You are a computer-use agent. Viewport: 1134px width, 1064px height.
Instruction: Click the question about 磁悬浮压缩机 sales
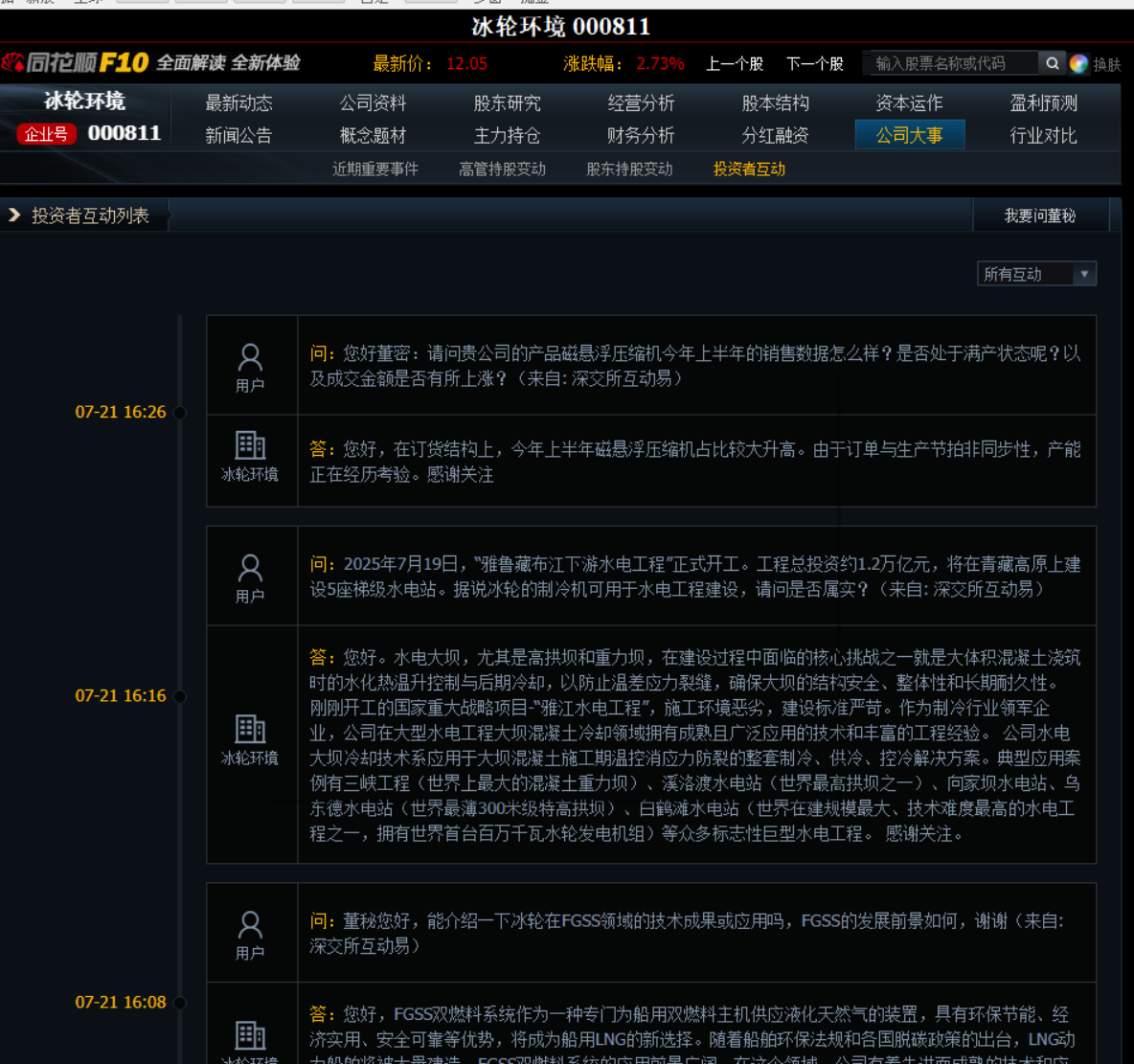[695, 365]
